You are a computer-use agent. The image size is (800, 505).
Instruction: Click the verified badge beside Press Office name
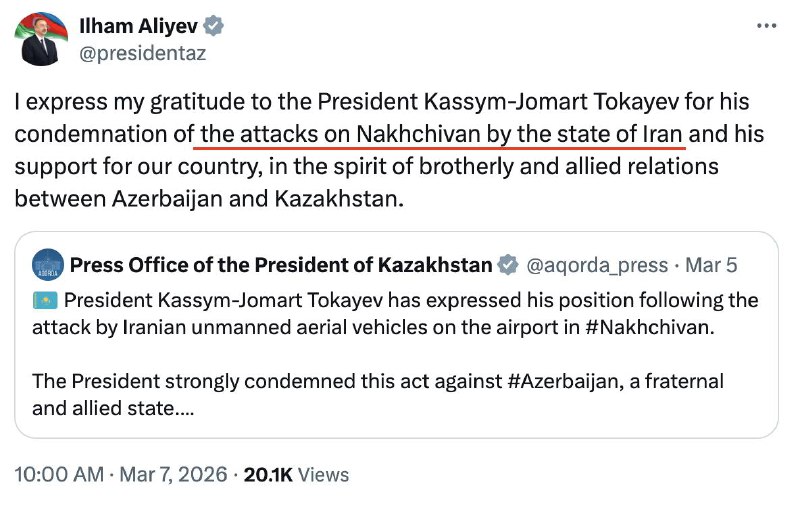click(x=508, y=266)
